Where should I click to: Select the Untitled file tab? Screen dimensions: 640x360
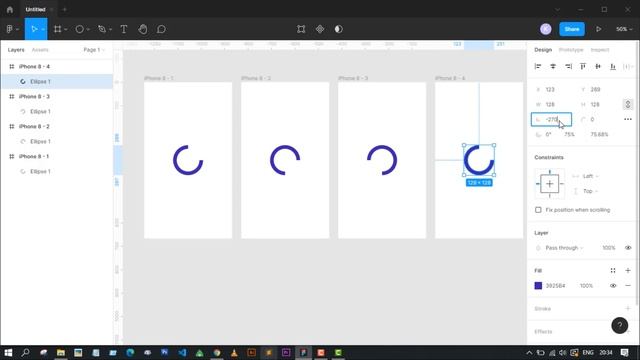click(36, 9)
